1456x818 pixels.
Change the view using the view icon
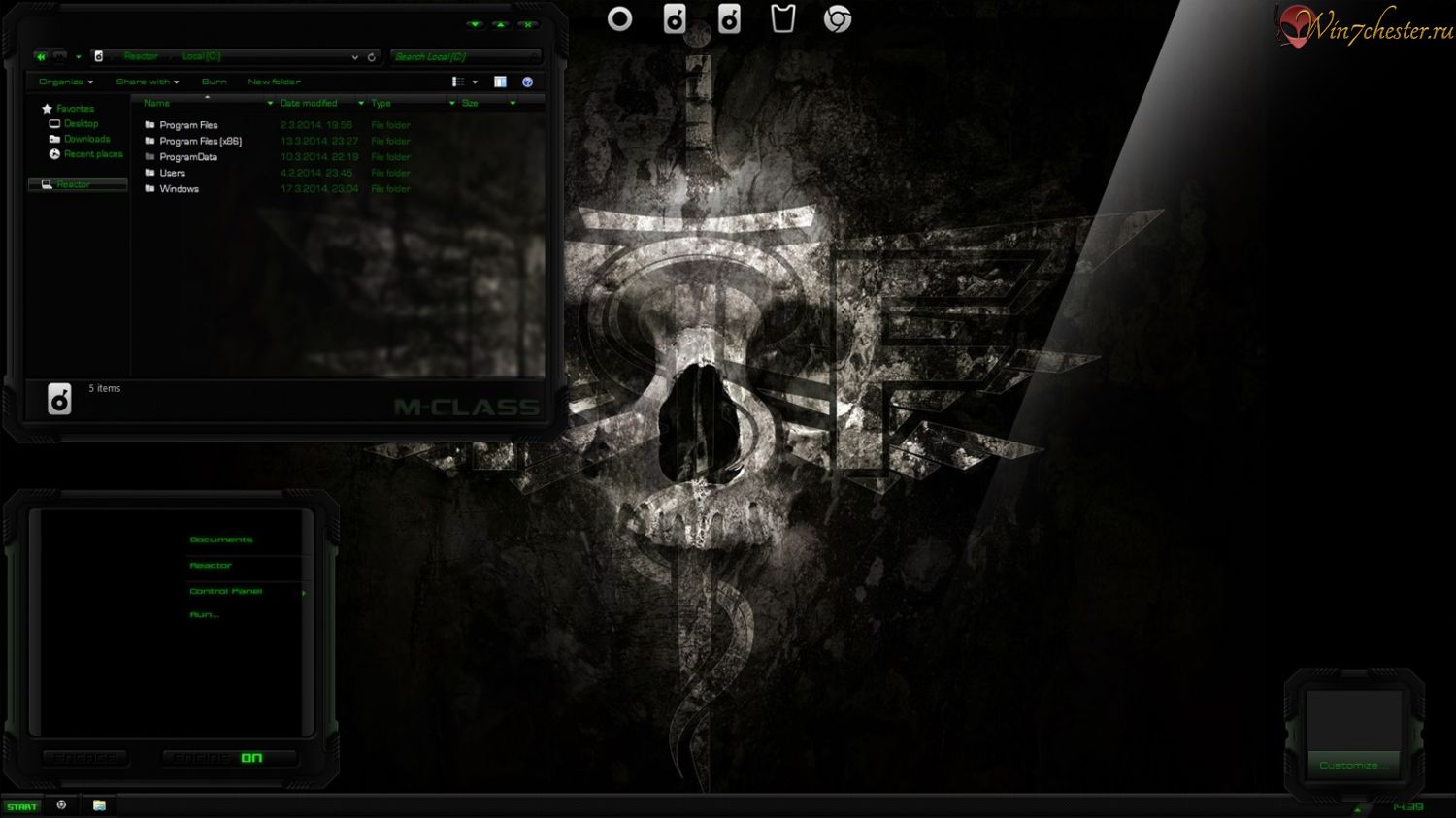[x=458, y=82]
